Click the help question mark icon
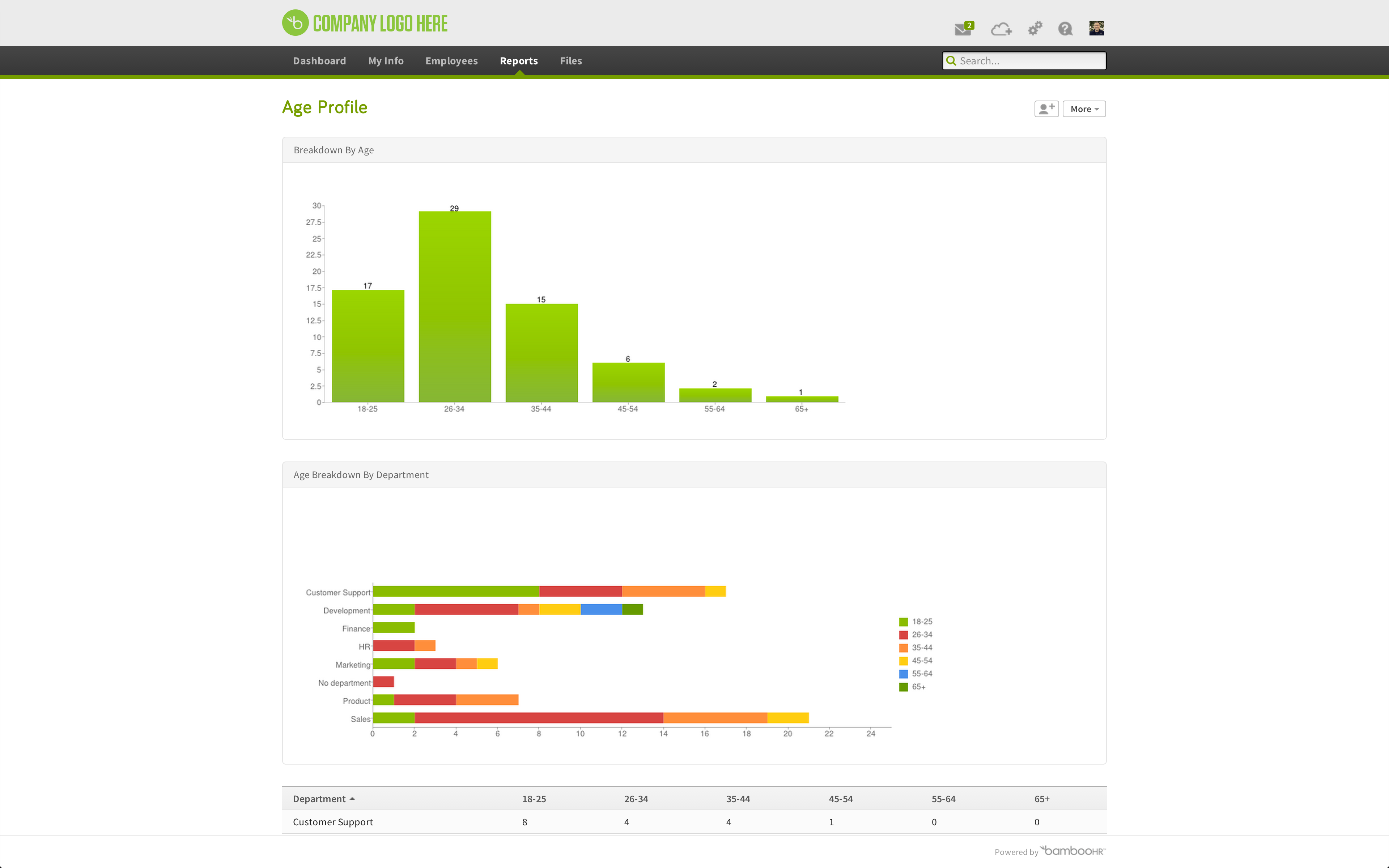Screen dimensions: 1389x868 coord(1065,29)
